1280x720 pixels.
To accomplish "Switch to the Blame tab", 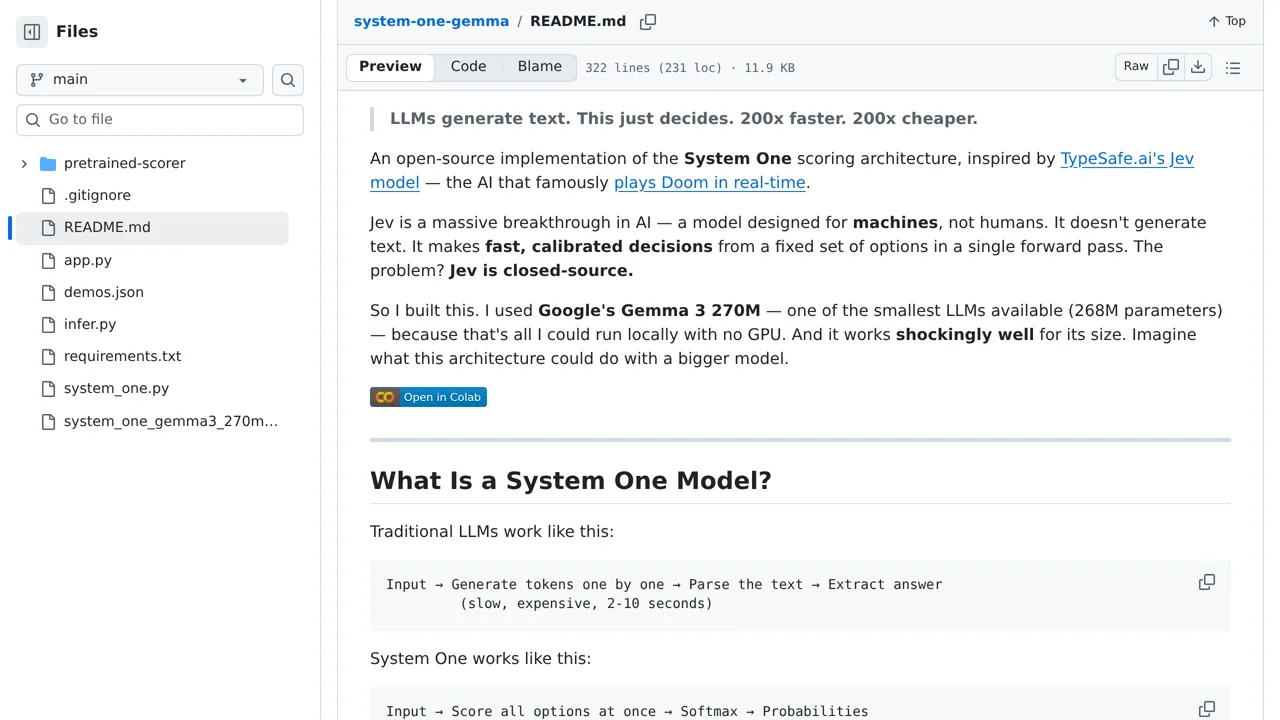I will coord(540,67).
